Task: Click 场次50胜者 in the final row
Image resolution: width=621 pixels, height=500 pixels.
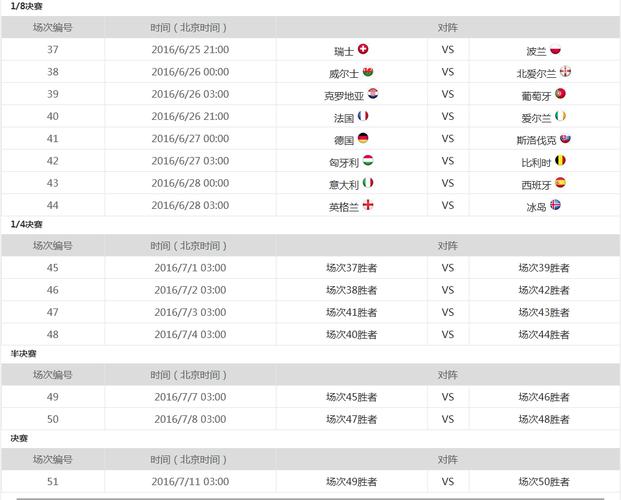Action: click(x=543, y=481)
